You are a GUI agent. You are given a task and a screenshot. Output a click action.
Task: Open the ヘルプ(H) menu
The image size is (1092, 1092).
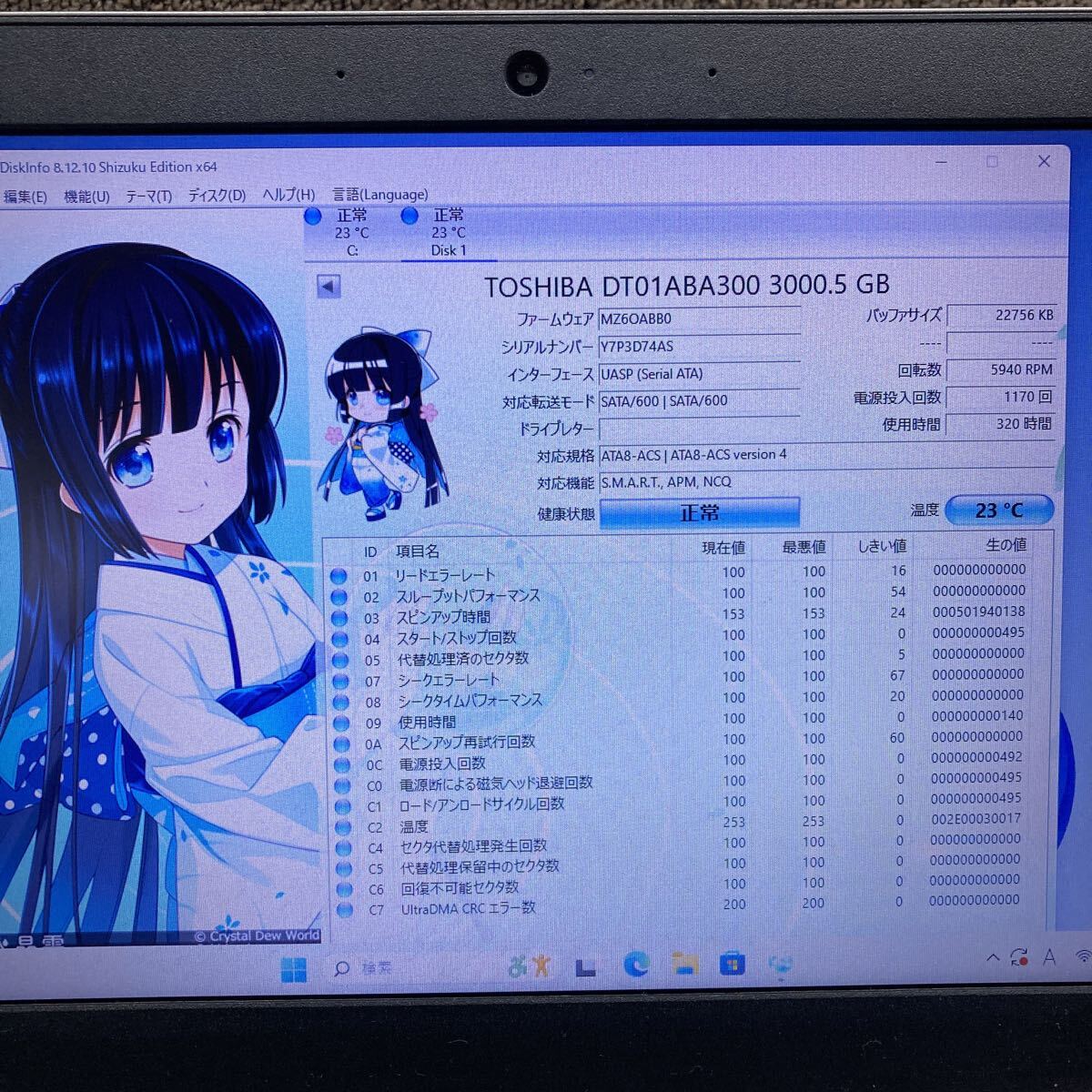click(x=288, y=195)
